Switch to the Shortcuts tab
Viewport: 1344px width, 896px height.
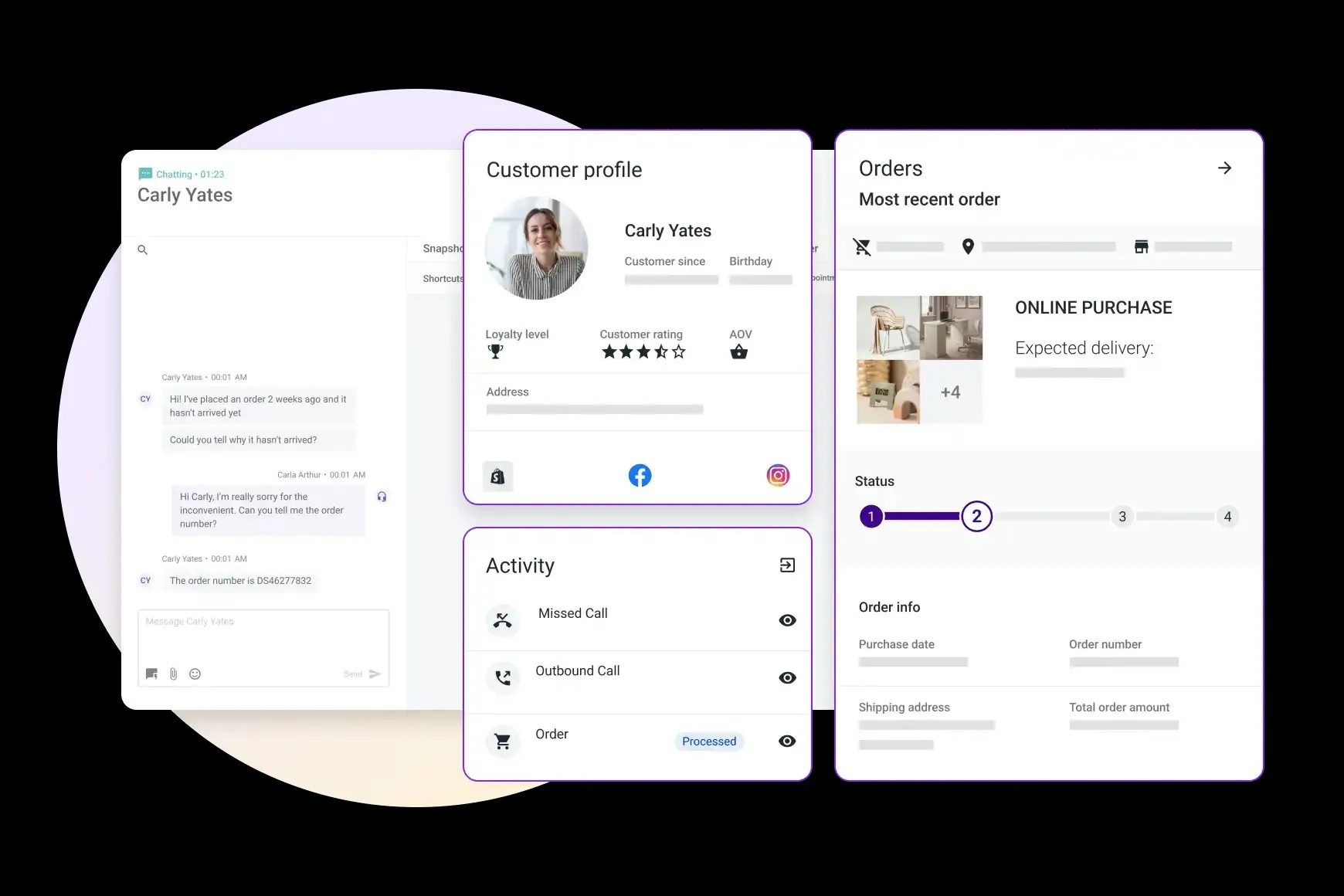(x=443, y=279)
